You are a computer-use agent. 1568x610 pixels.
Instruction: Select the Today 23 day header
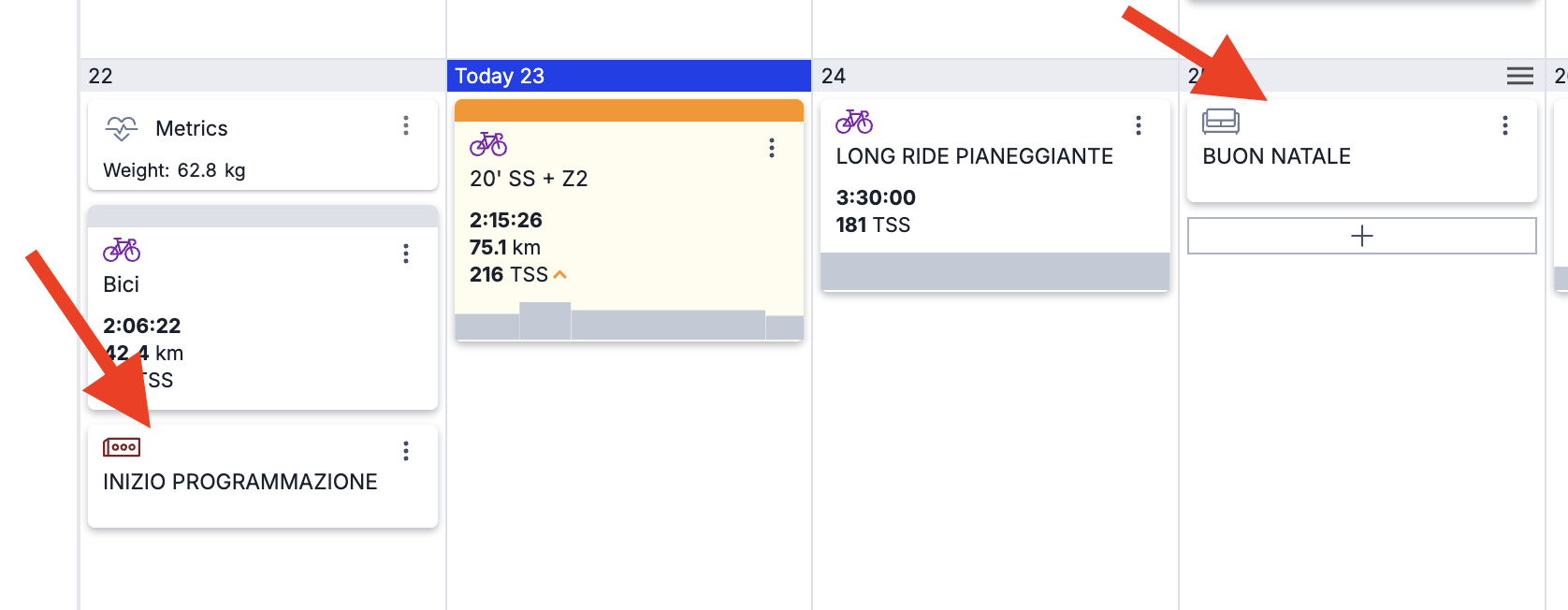click(x=629, y=76)
